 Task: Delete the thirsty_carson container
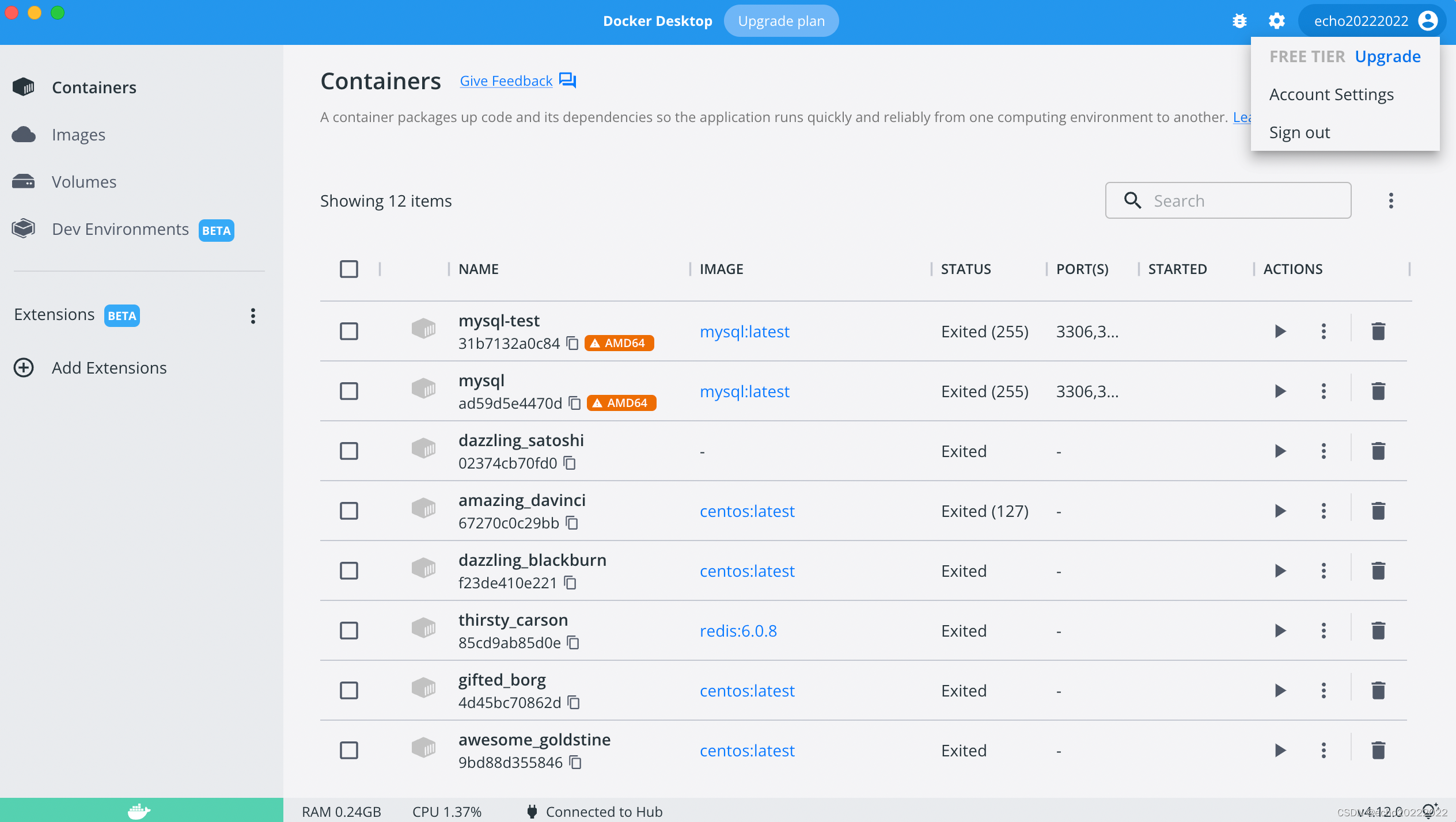1378,631
